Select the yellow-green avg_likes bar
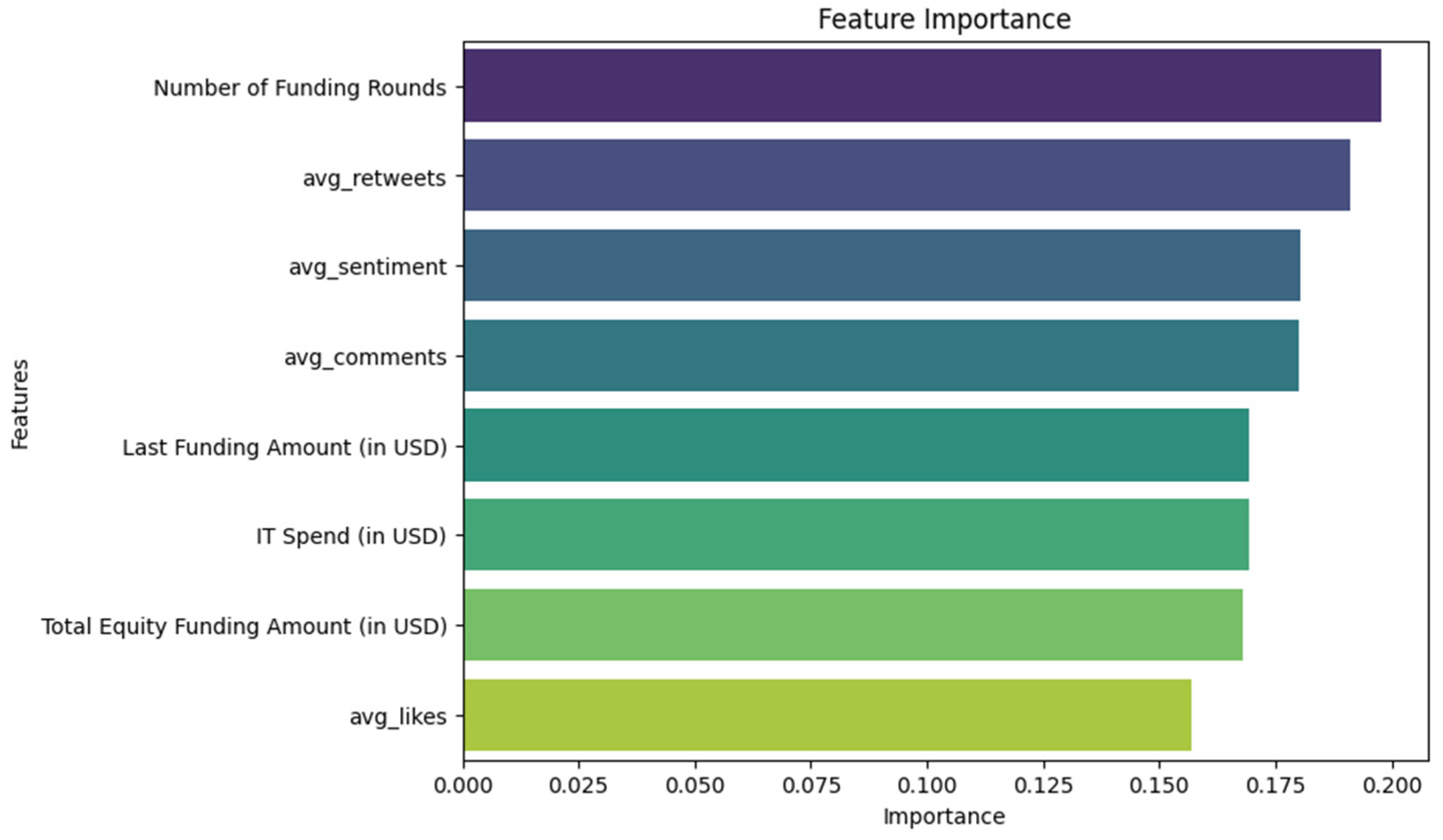Image resolution: width=1443 pixels, height=840 pixels. tap(828, 715)
